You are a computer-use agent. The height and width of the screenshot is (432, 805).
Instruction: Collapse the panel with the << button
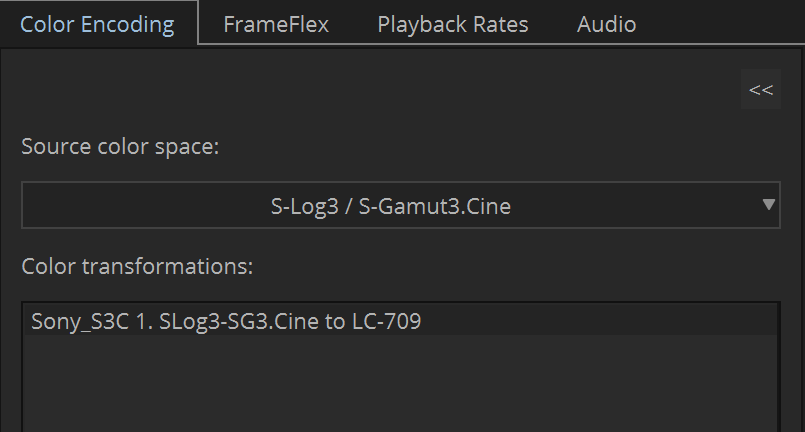coord(761,89)
